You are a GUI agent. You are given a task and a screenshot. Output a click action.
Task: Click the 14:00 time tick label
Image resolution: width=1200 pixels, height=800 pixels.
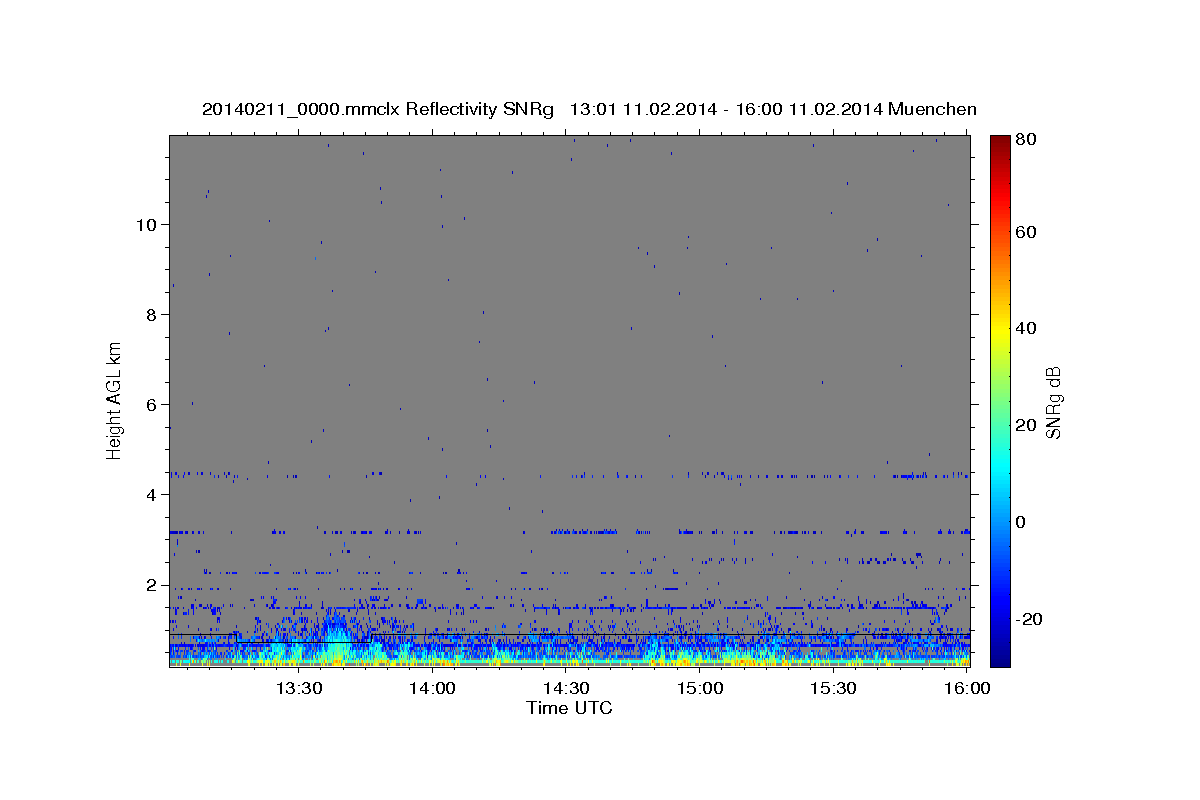432,688
